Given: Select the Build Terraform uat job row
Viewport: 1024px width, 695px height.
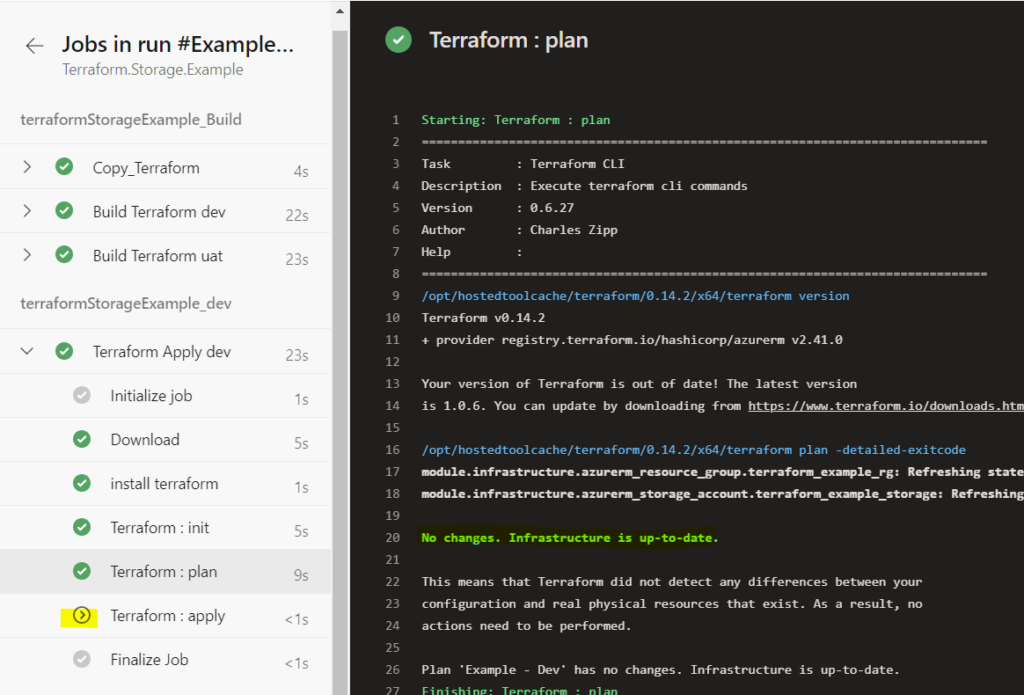Looking at the screenshot, I should pyautogui.click(x=165, y=254).
